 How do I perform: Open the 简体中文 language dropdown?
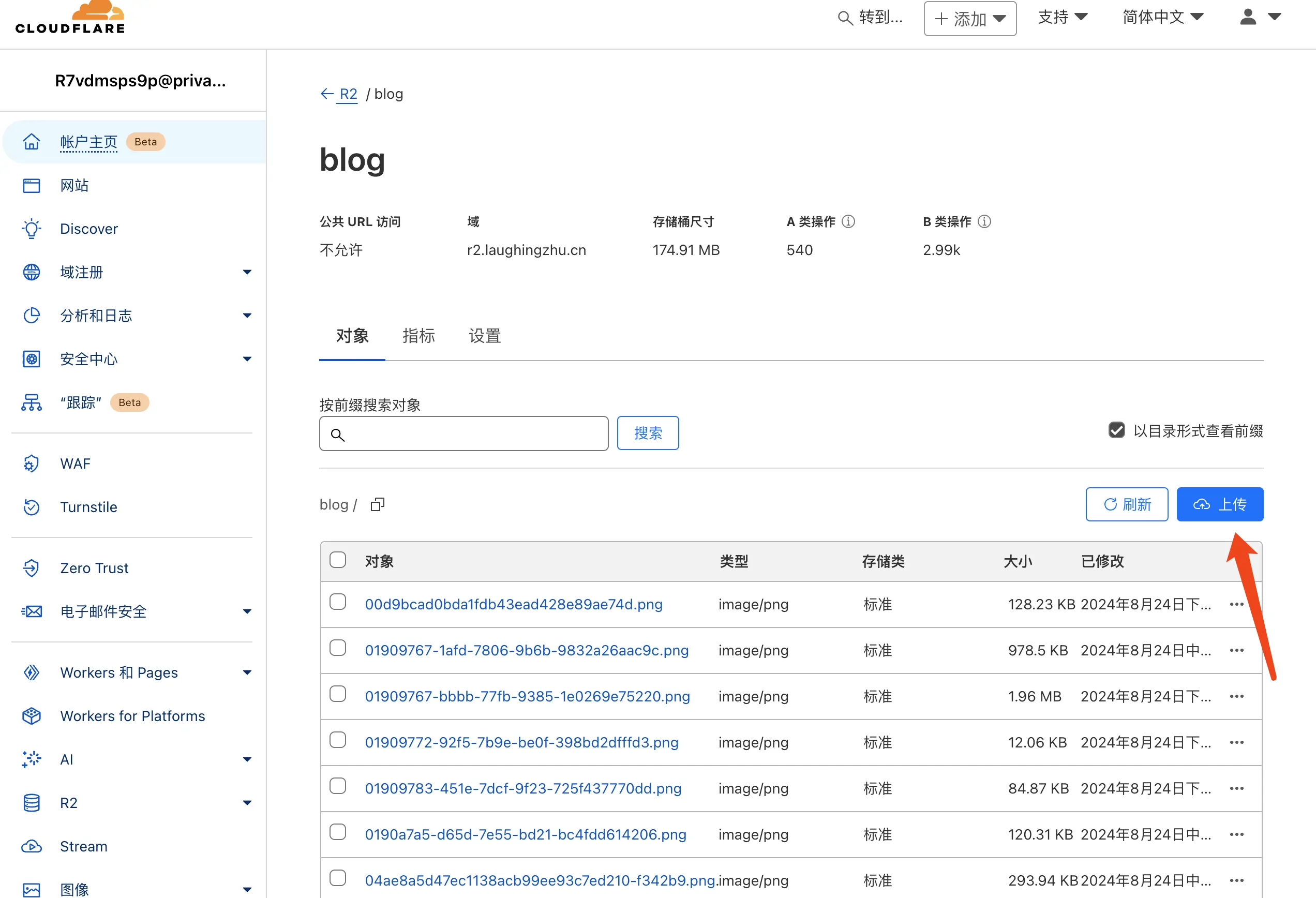[x=1162, y=17]
